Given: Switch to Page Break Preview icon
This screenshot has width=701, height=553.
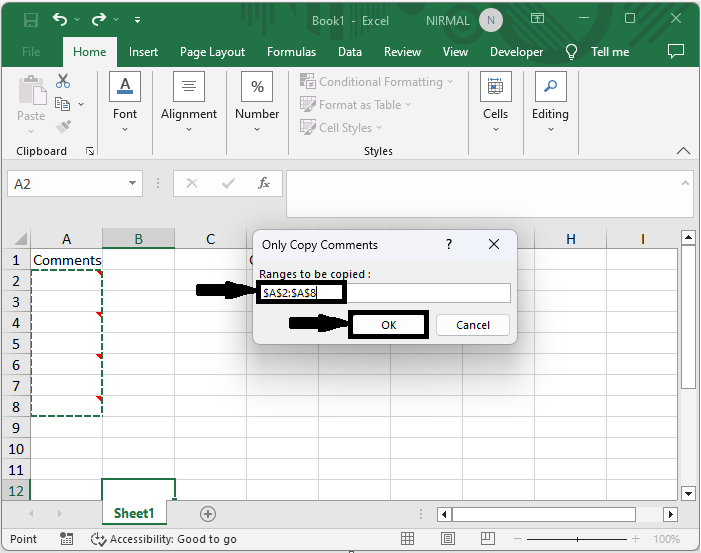Looking at the screenshot, I should point(487,538).
